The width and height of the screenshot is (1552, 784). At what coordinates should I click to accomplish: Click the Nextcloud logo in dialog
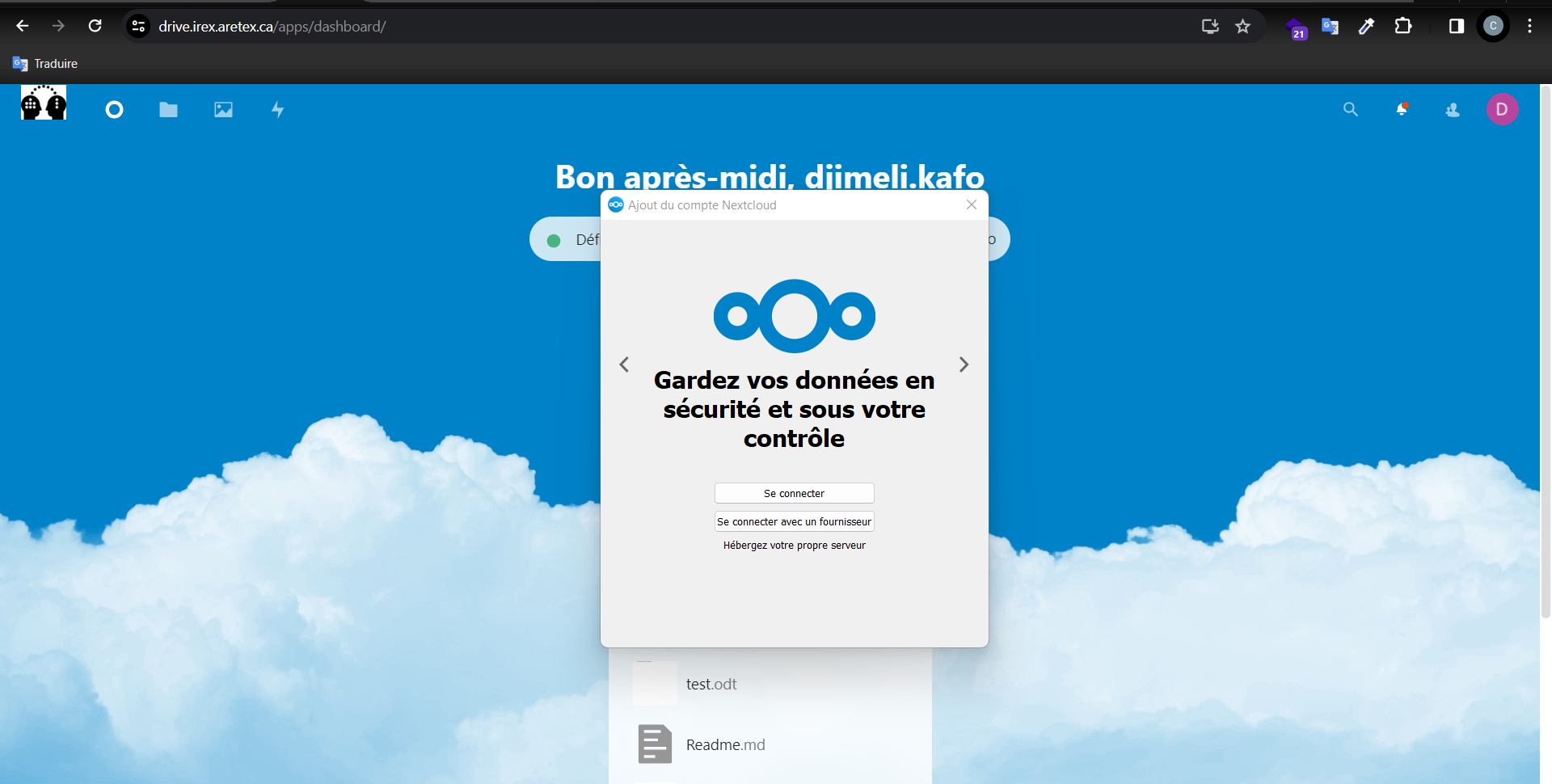[x=795, y=316]
